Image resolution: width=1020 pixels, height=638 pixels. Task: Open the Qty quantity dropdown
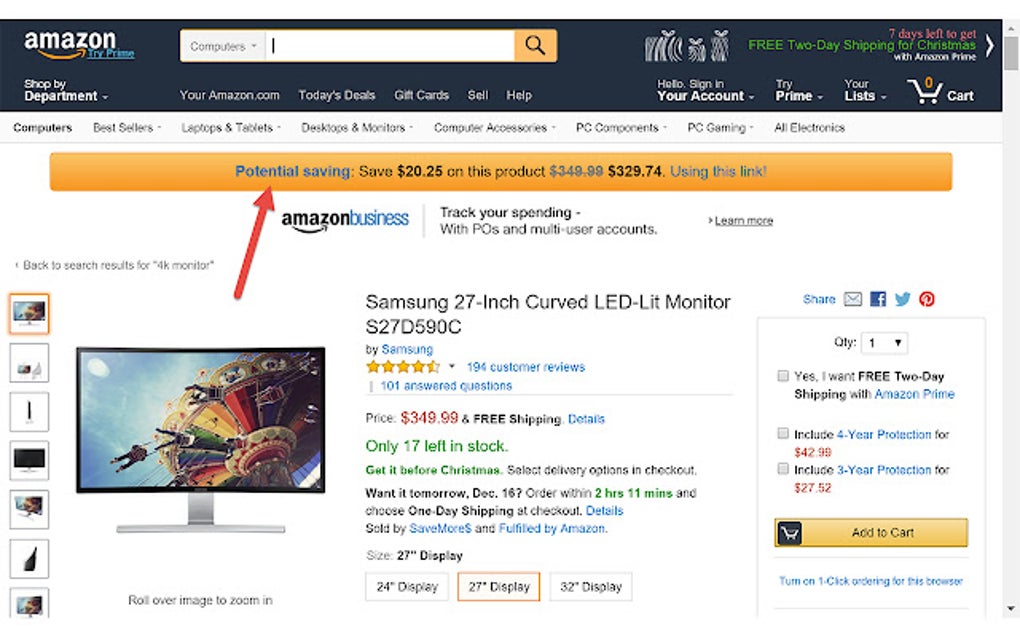click(884, 342)
